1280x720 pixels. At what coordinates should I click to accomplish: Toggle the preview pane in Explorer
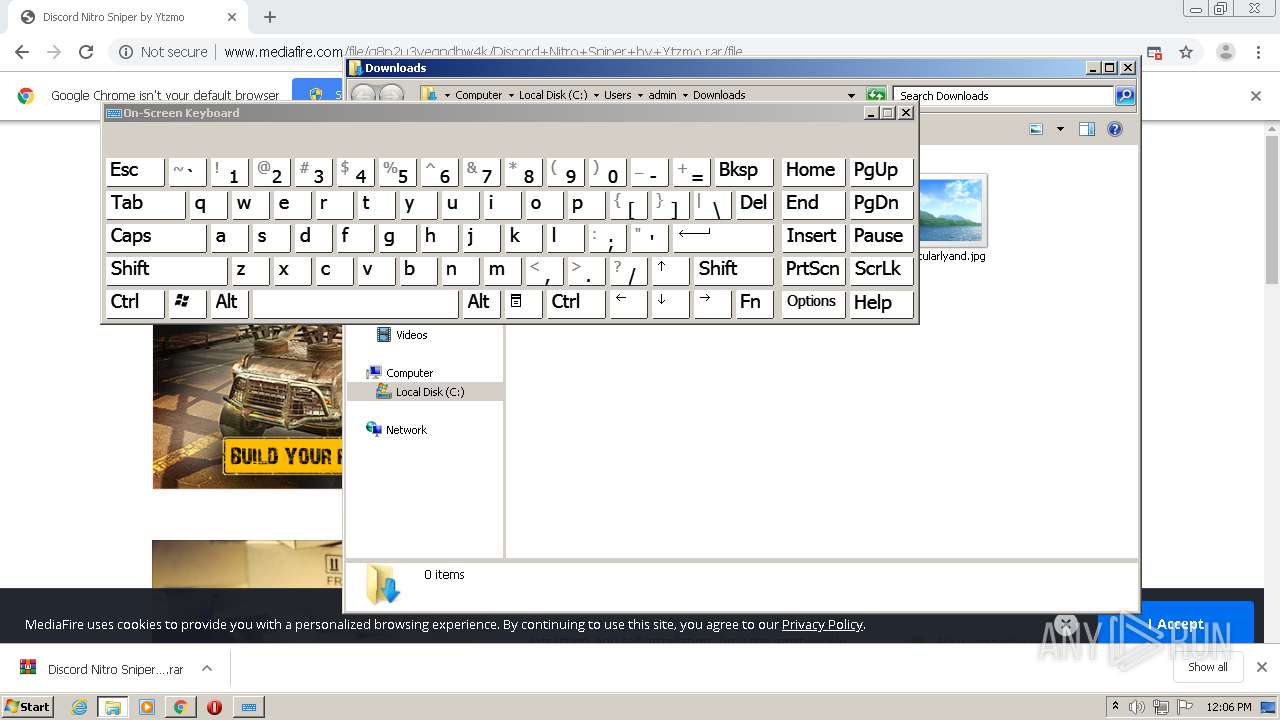(x=1087, y=129)
